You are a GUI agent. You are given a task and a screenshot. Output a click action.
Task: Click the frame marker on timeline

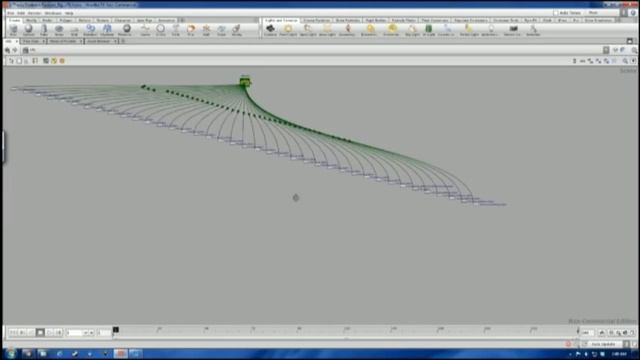tap(116, 330)
